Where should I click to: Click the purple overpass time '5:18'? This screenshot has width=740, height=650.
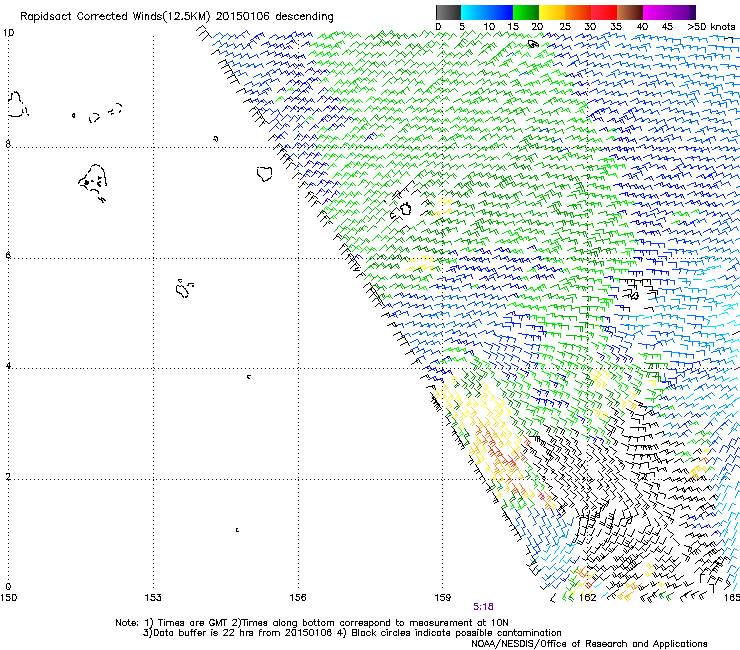(483, 607)
